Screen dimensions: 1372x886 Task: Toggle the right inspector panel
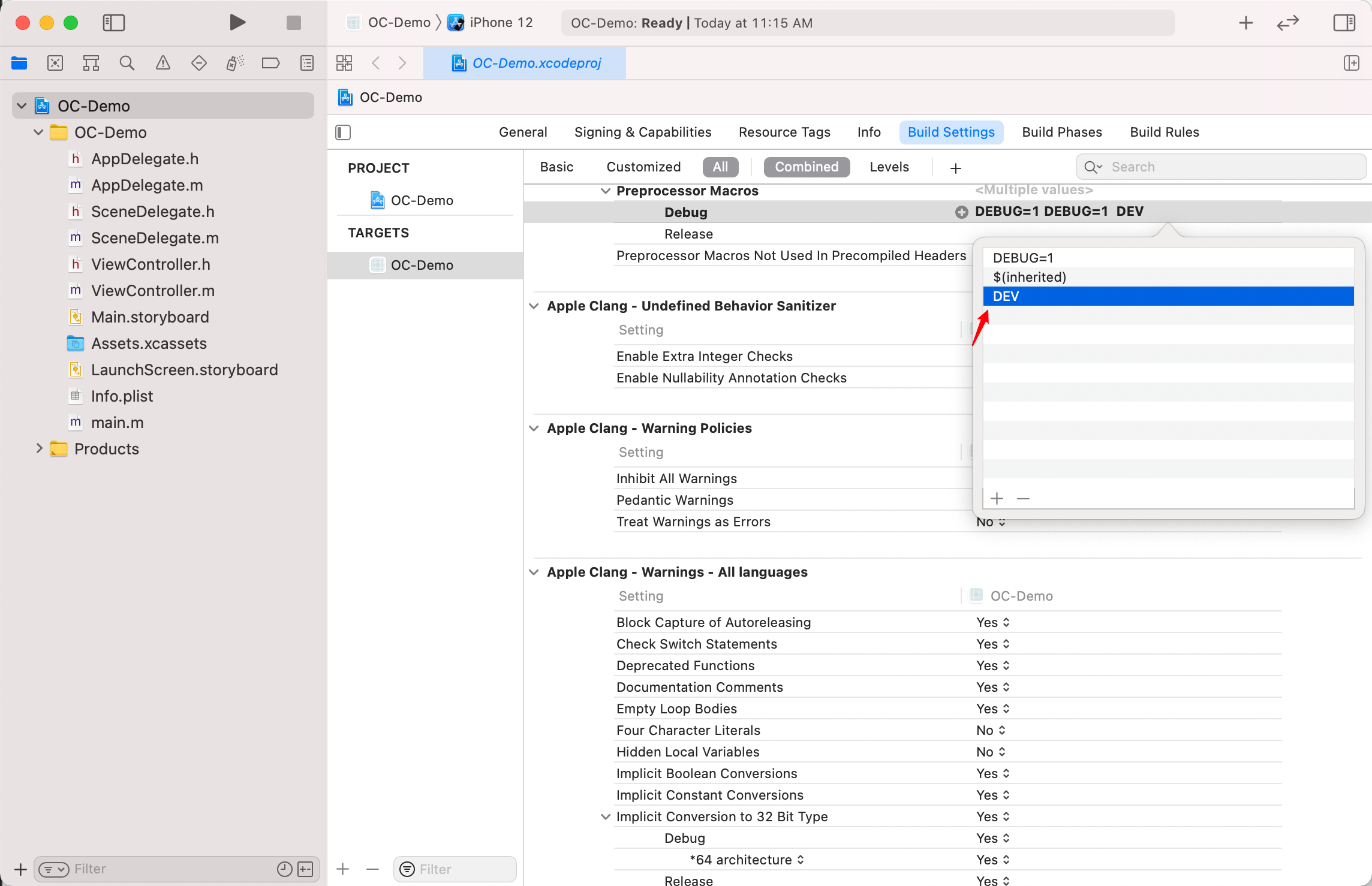point(1344,23)
